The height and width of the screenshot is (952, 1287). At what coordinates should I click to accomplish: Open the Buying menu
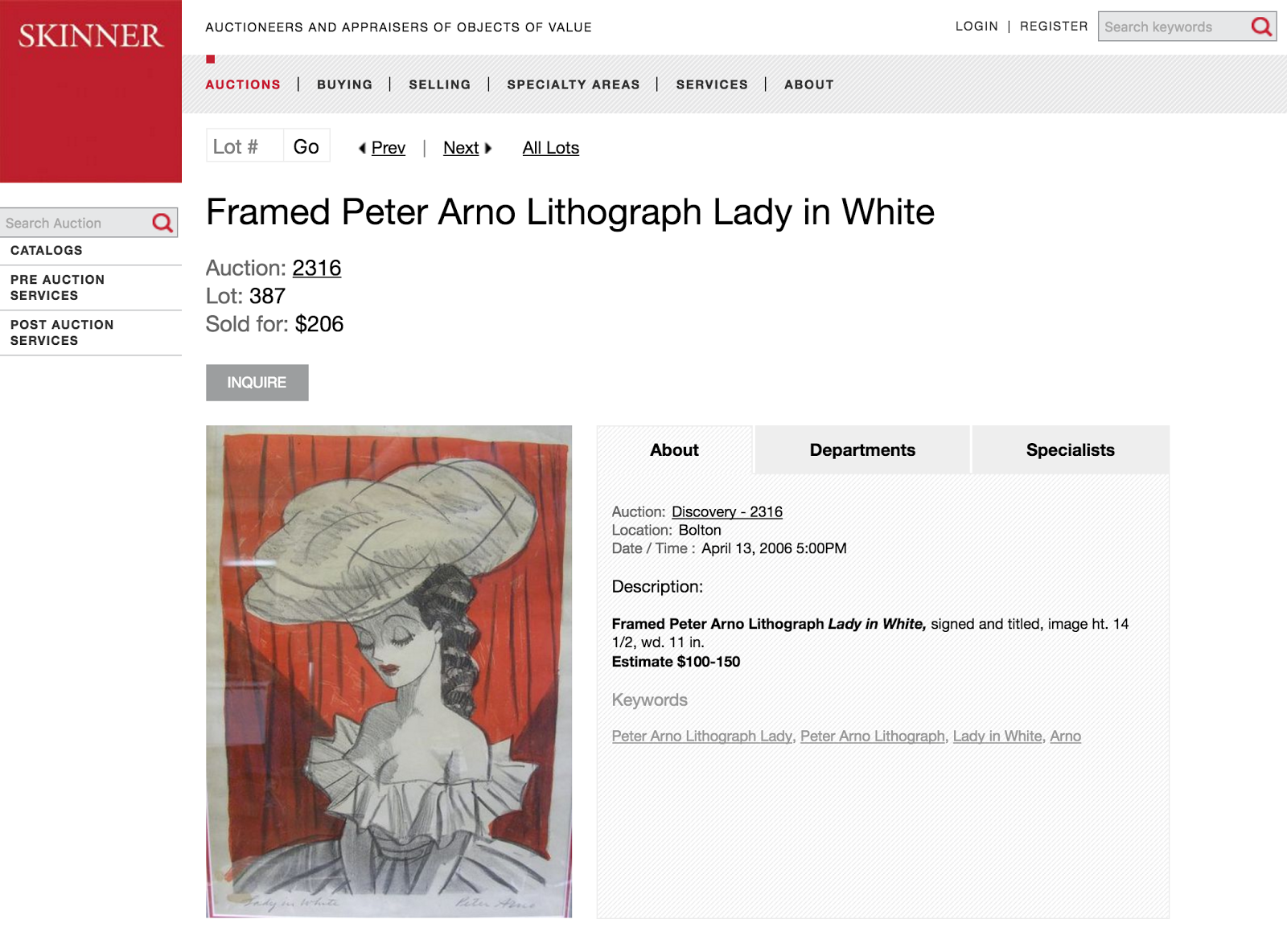click(x=345, y=84)
